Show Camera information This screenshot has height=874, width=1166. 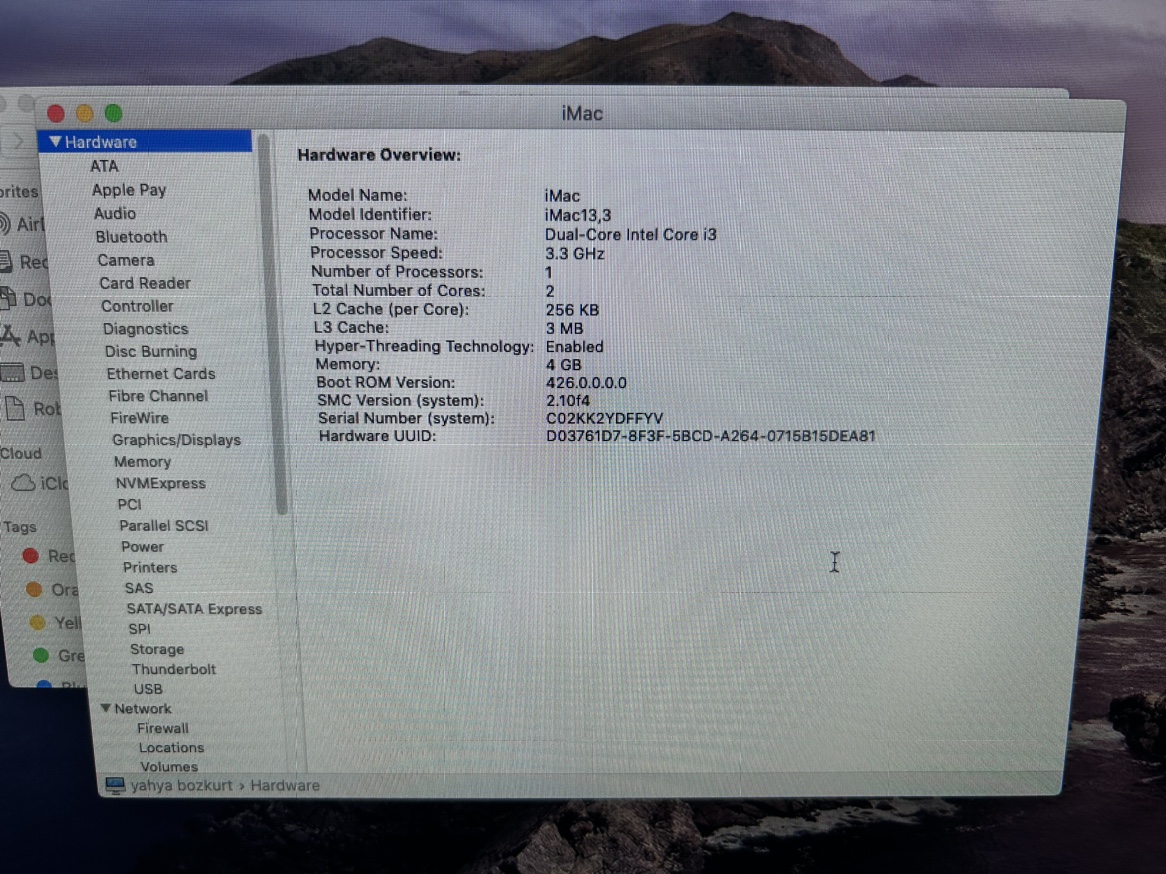(126, 260)
